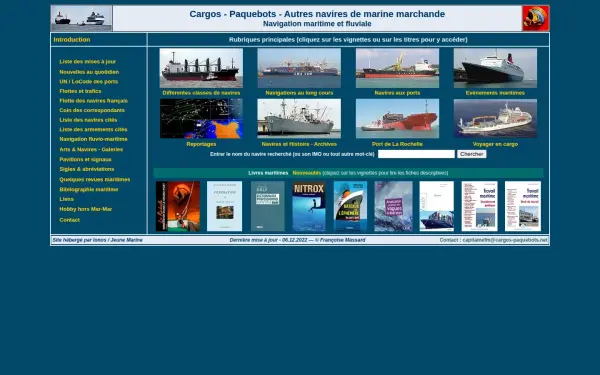Open Bibliographie maritime
The height and width of the screenshot is (375, 600).
89,189
